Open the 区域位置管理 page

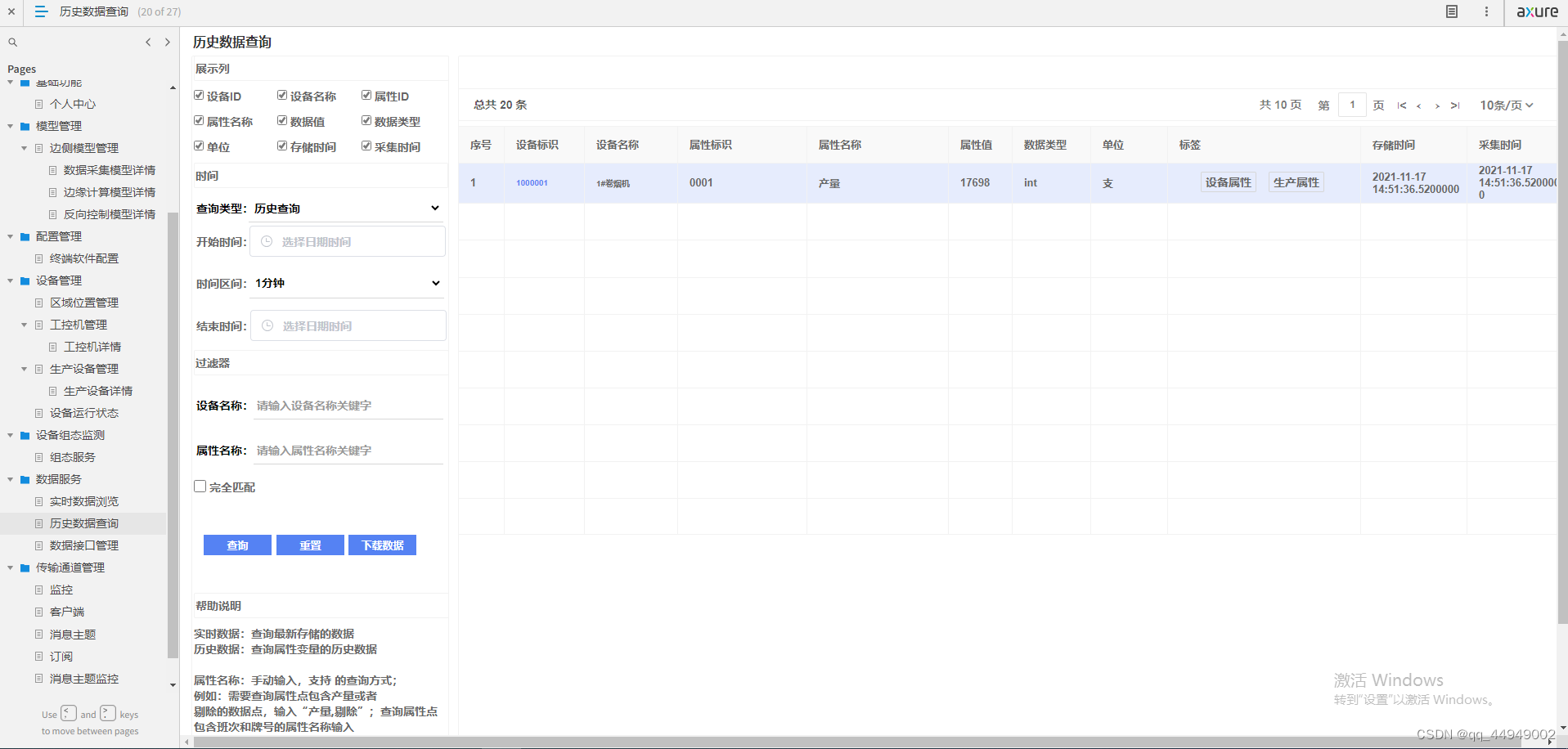[84, 303]
